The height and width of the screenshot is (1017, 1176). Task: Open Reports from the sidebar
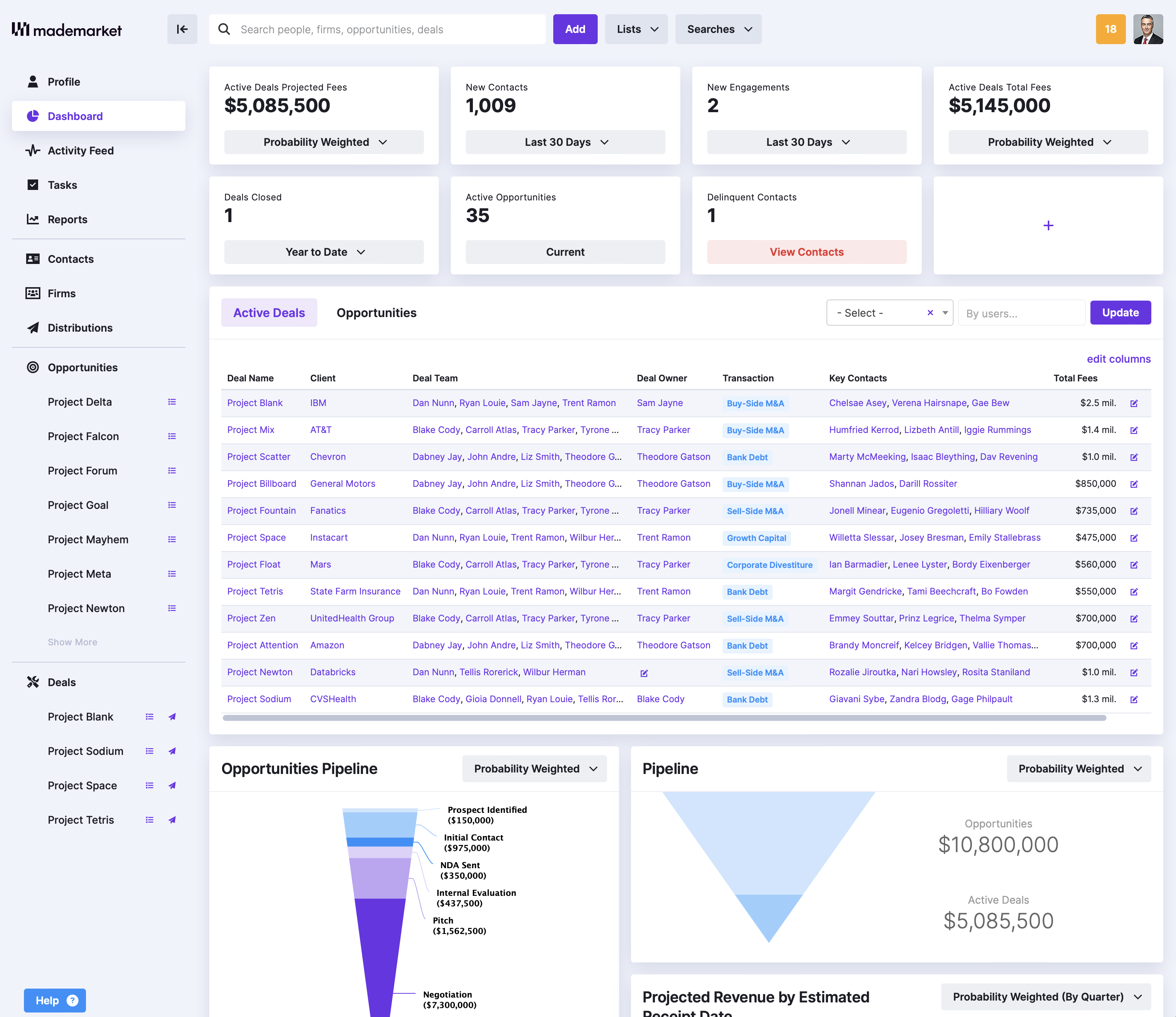[67, 219]
